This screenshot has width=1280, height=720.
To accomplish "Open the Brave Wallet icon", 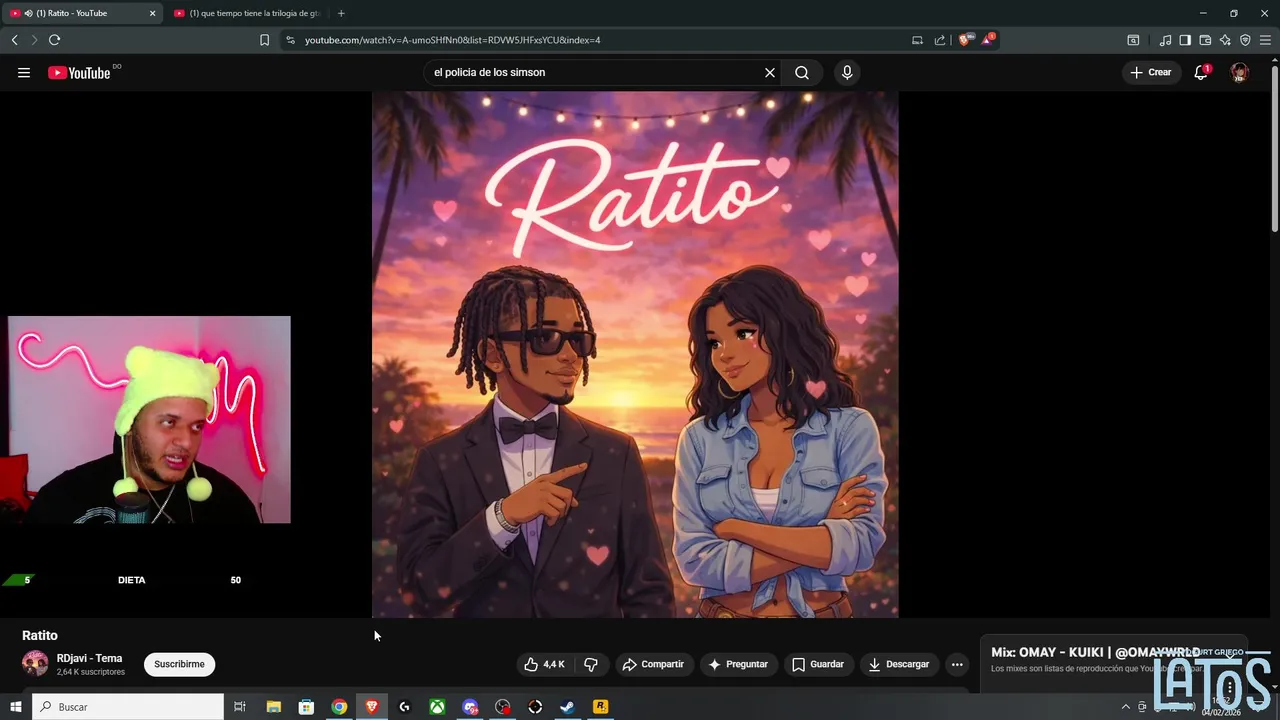I will pyautogui.click(x=1205, y=40).
